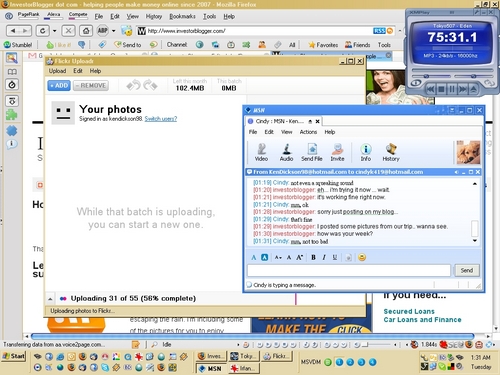This screenshot has height=375, width=500.
Task: Open the Edit menu in Flickr Uploadr
Action: click(78, 71)
